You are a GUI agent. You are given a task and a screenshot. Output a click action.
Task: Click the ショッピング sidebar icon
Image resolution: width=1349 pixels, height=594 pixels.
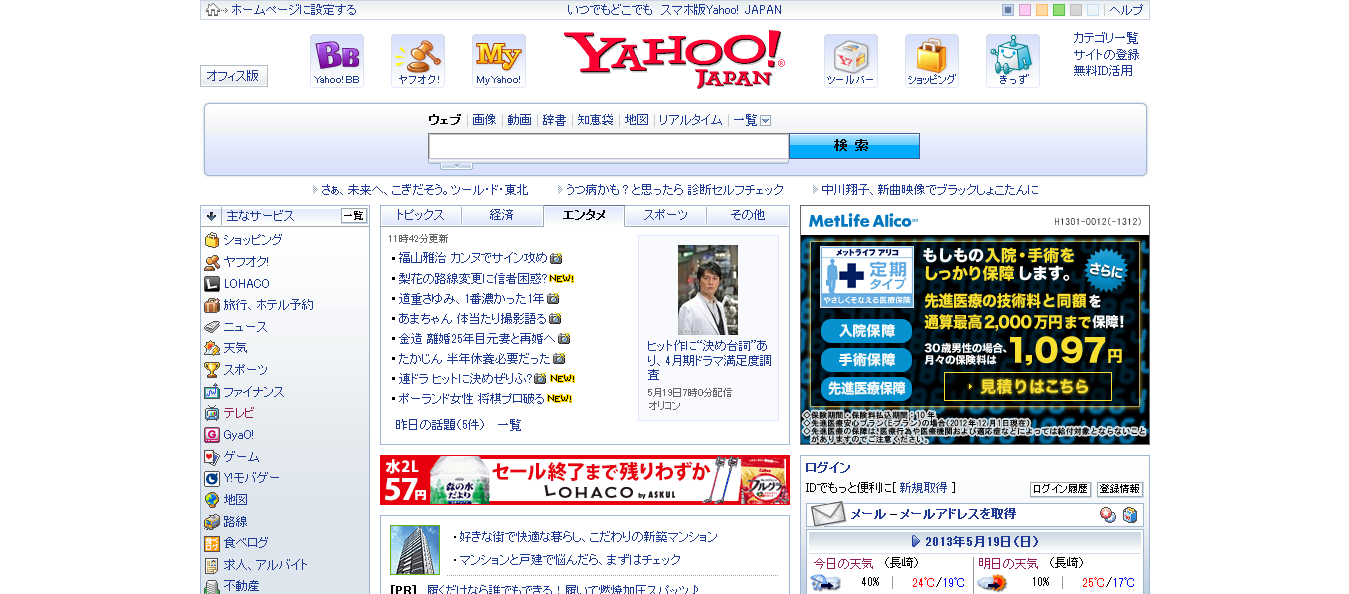(212, 240)
